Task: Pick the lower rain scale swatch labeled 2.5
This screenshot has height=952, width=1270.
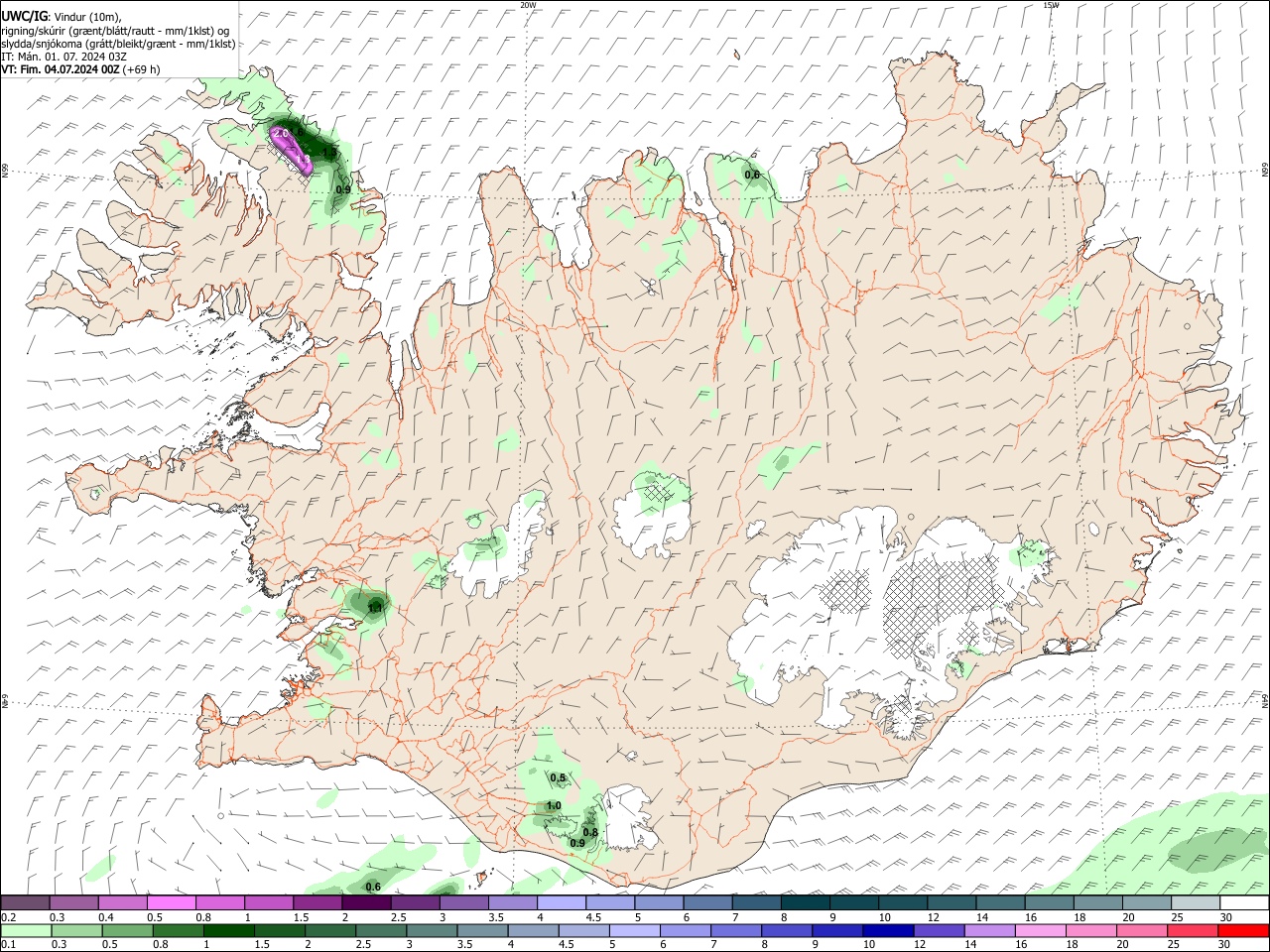Action: click(381, 930)
